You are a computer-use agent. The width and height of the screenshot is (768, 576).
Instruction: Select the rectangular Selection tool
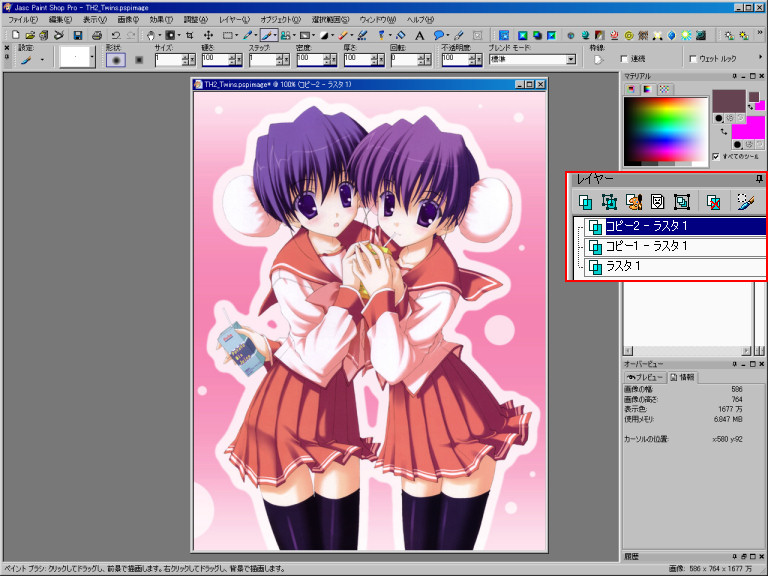(227, 35)
